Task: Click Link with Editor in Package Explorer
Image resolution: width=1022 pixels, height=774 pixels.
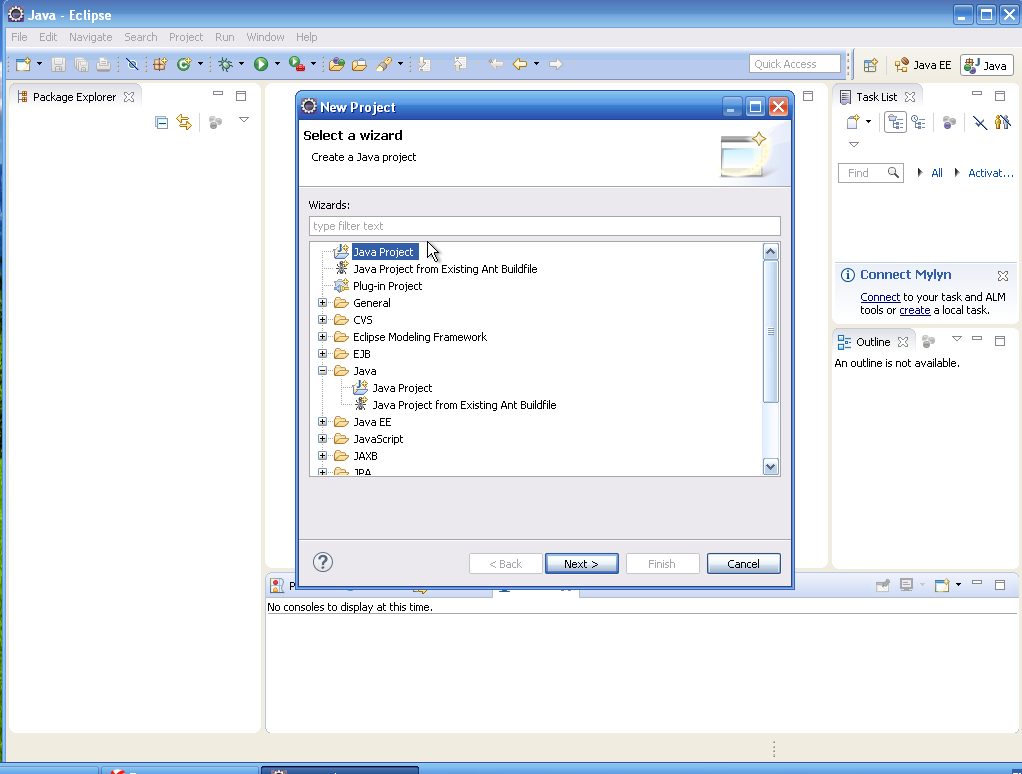Action: (184, 122)
